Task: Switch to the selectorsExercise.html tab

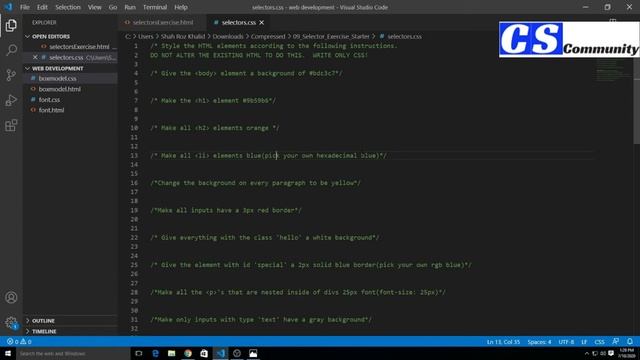Action: [162, 22]
